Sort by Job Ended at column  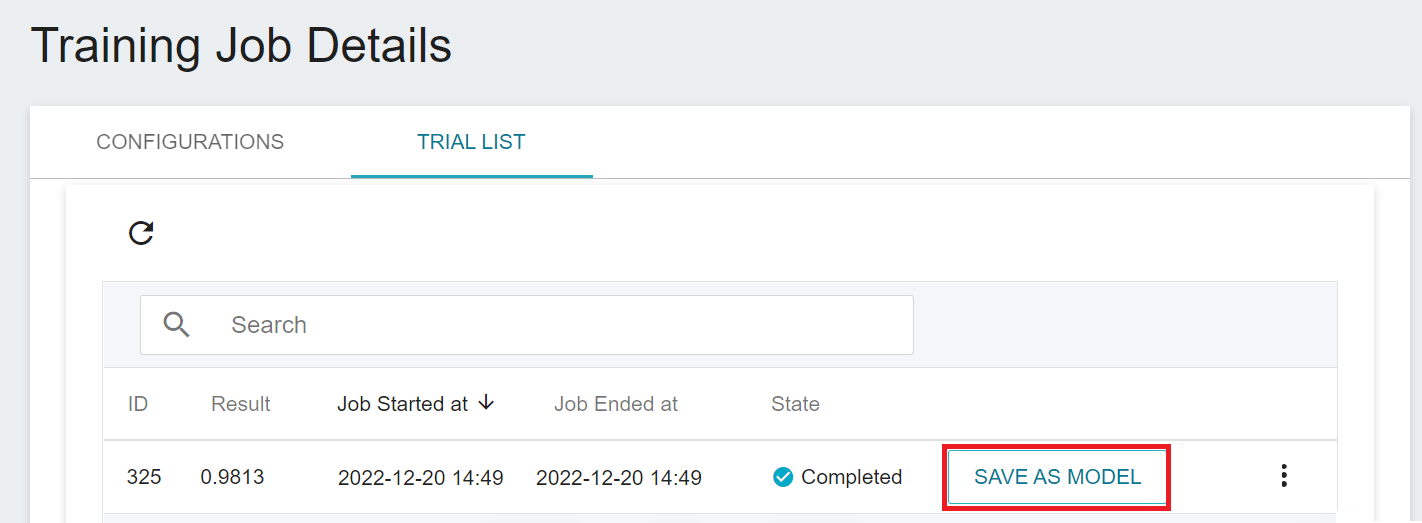pos(616,404)
